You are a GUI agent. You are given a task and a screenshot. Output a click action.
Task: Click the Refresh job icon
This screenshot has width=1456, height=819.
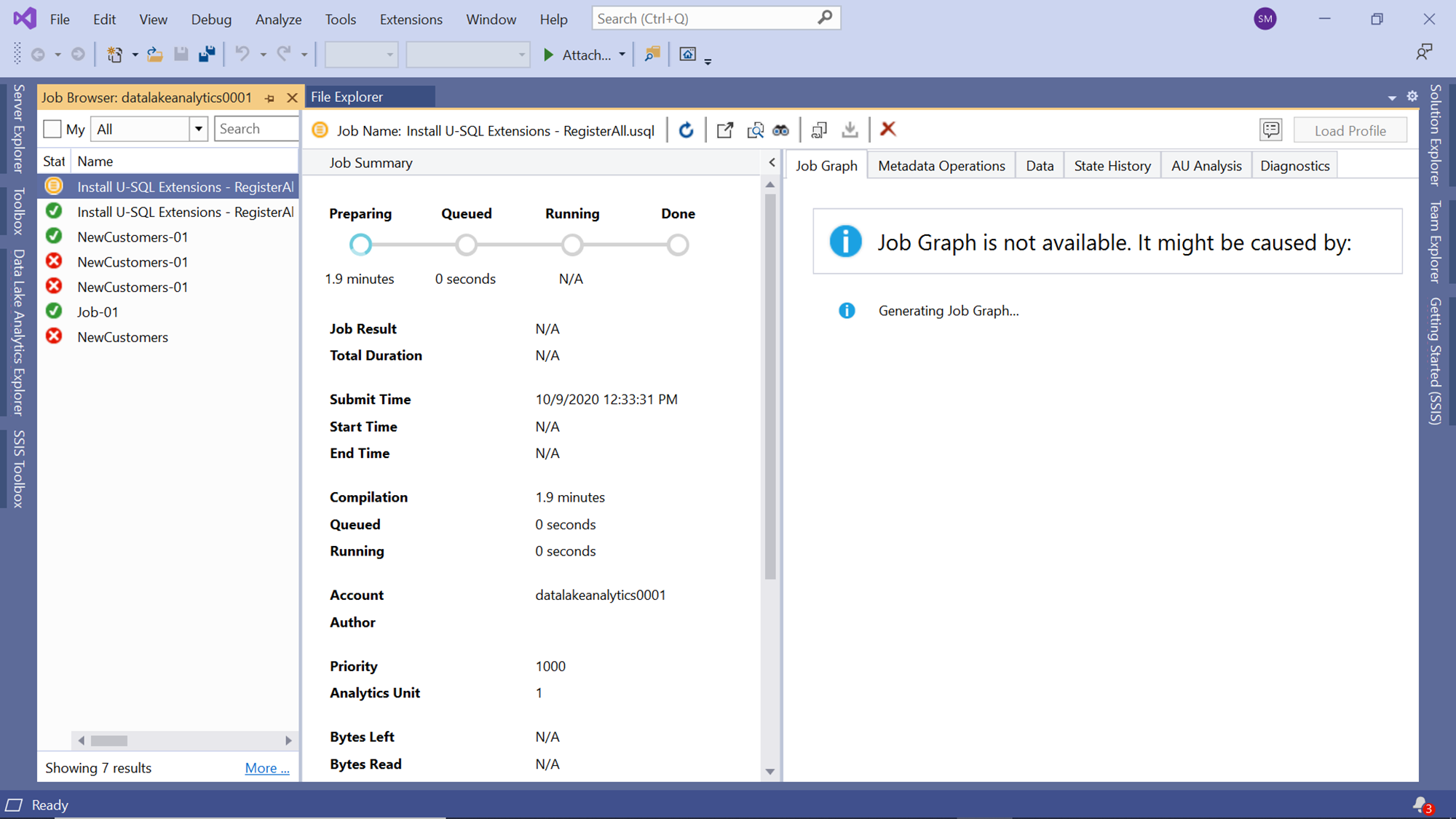coord(686,130)
